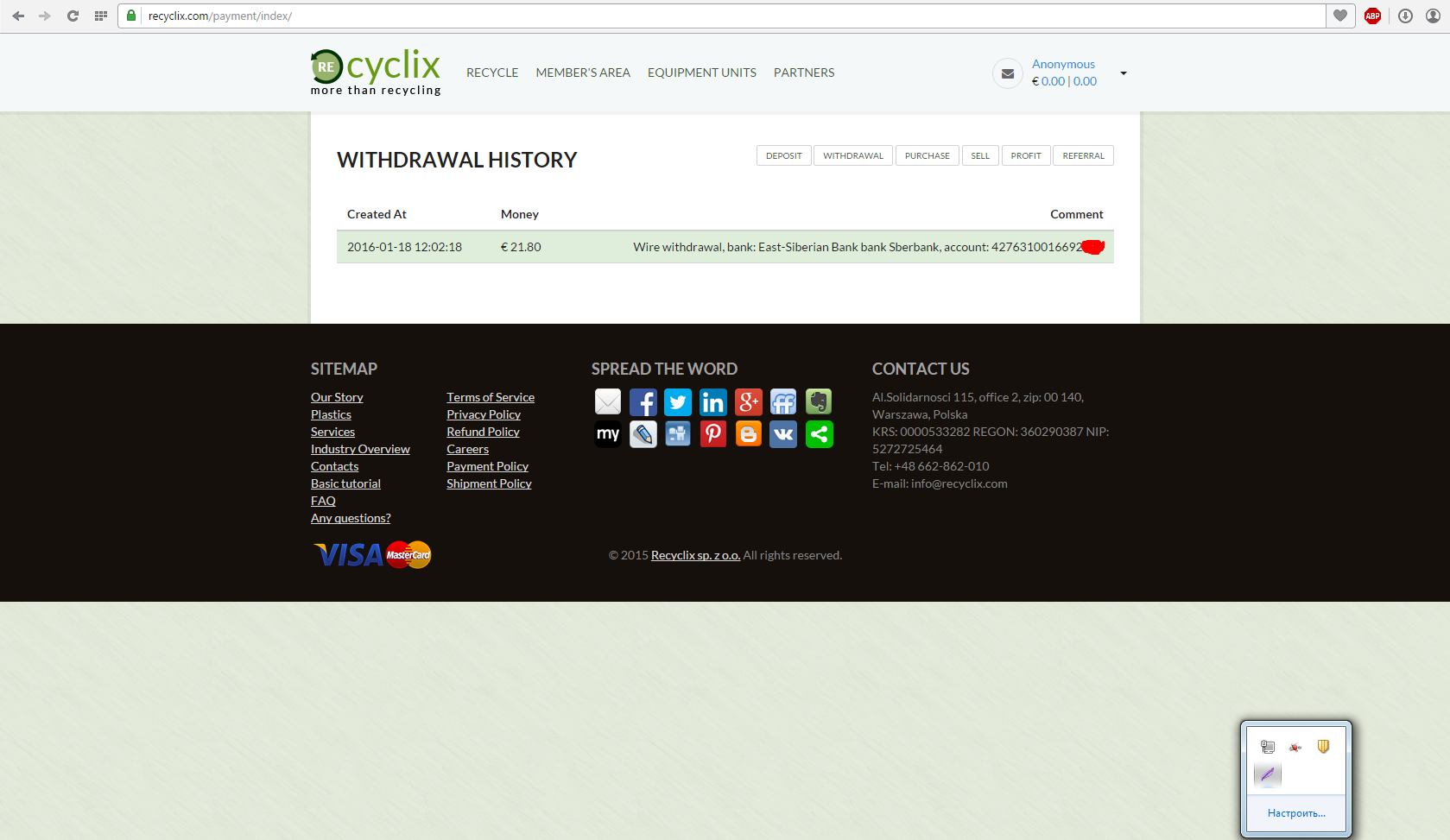Share via the email envelope icon
This screenshot has height=840, width=1450.
click(x=608, y=401)
